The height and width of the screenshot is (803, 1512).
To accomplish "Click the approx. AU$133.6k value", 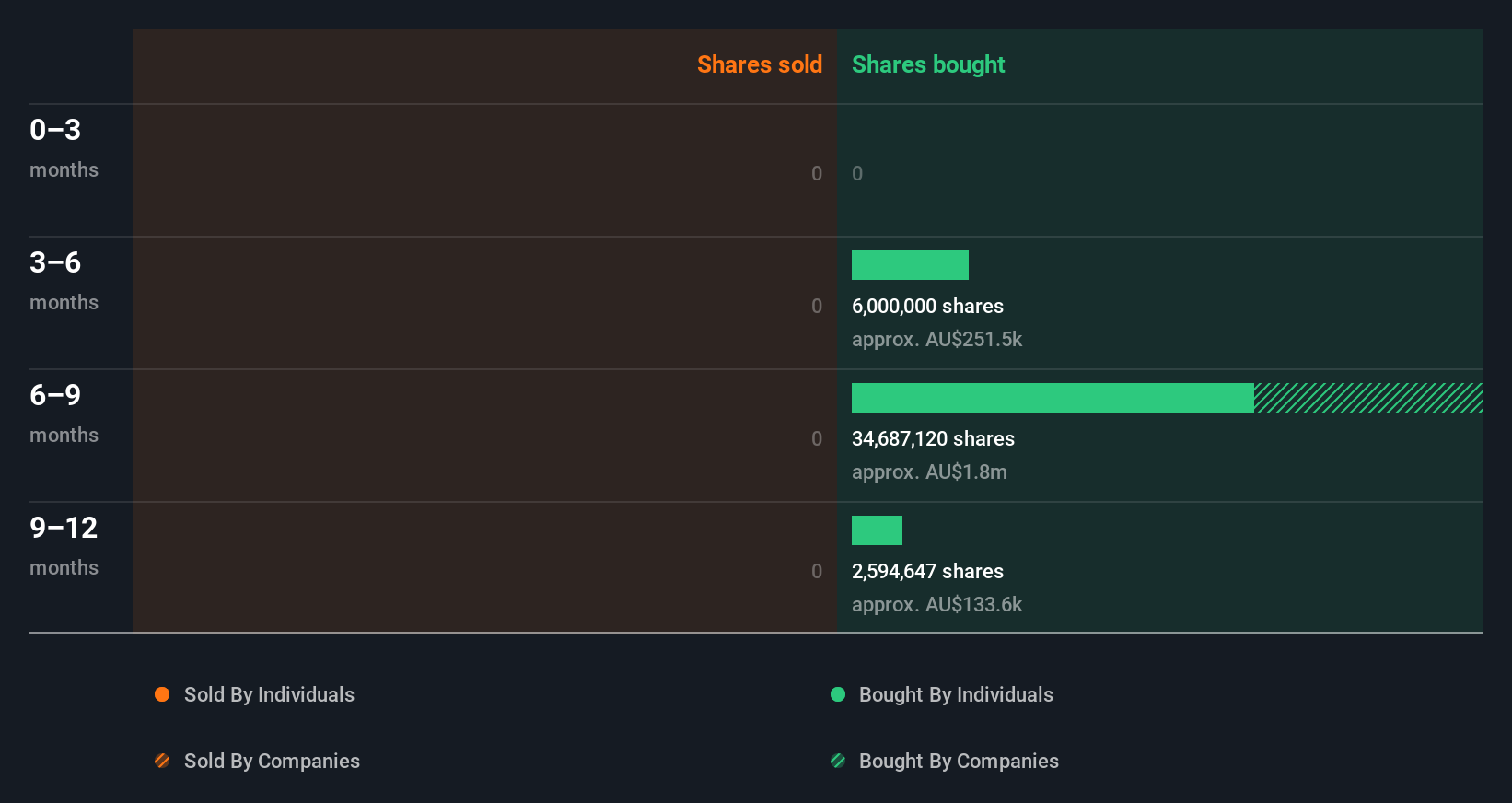I will (x=936, y=605).
